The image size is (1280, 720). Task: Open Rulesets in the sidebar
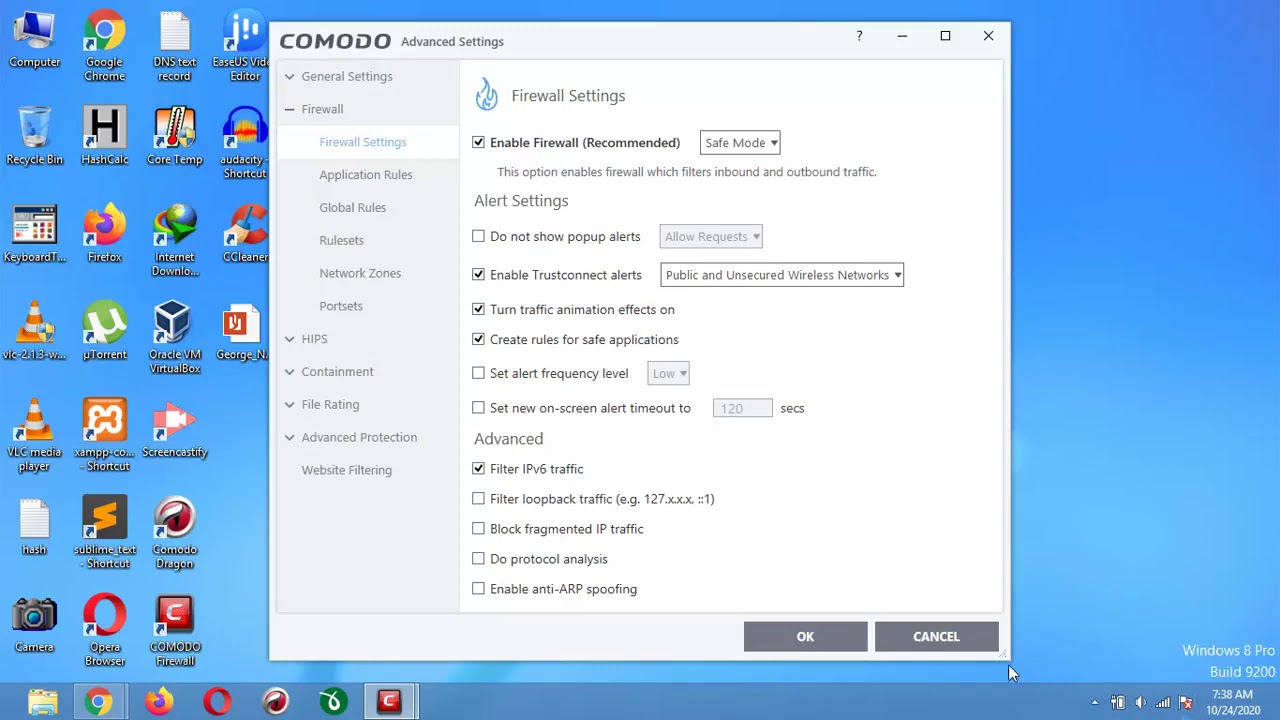pos(341,241)
